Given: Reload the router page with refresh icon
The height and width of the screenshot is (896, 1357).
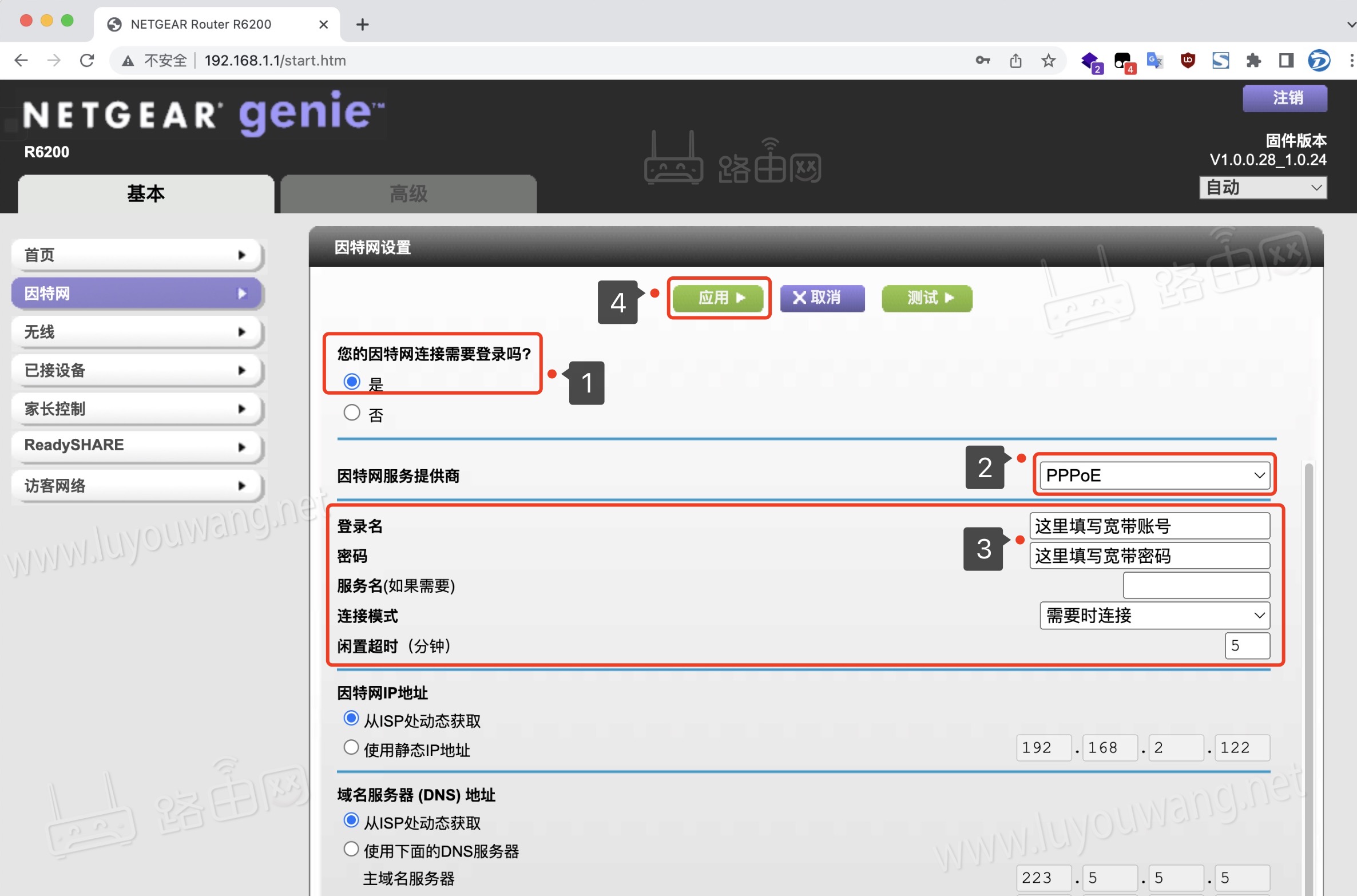Looking at the screenshot, I should click(87, 60).
